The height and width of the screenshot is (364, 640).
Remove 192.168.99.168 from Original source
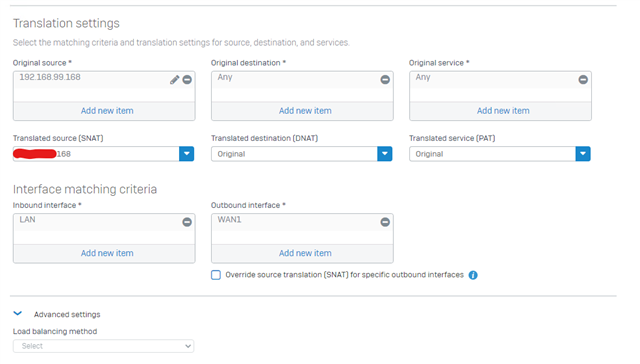click(x=187, y=80)
